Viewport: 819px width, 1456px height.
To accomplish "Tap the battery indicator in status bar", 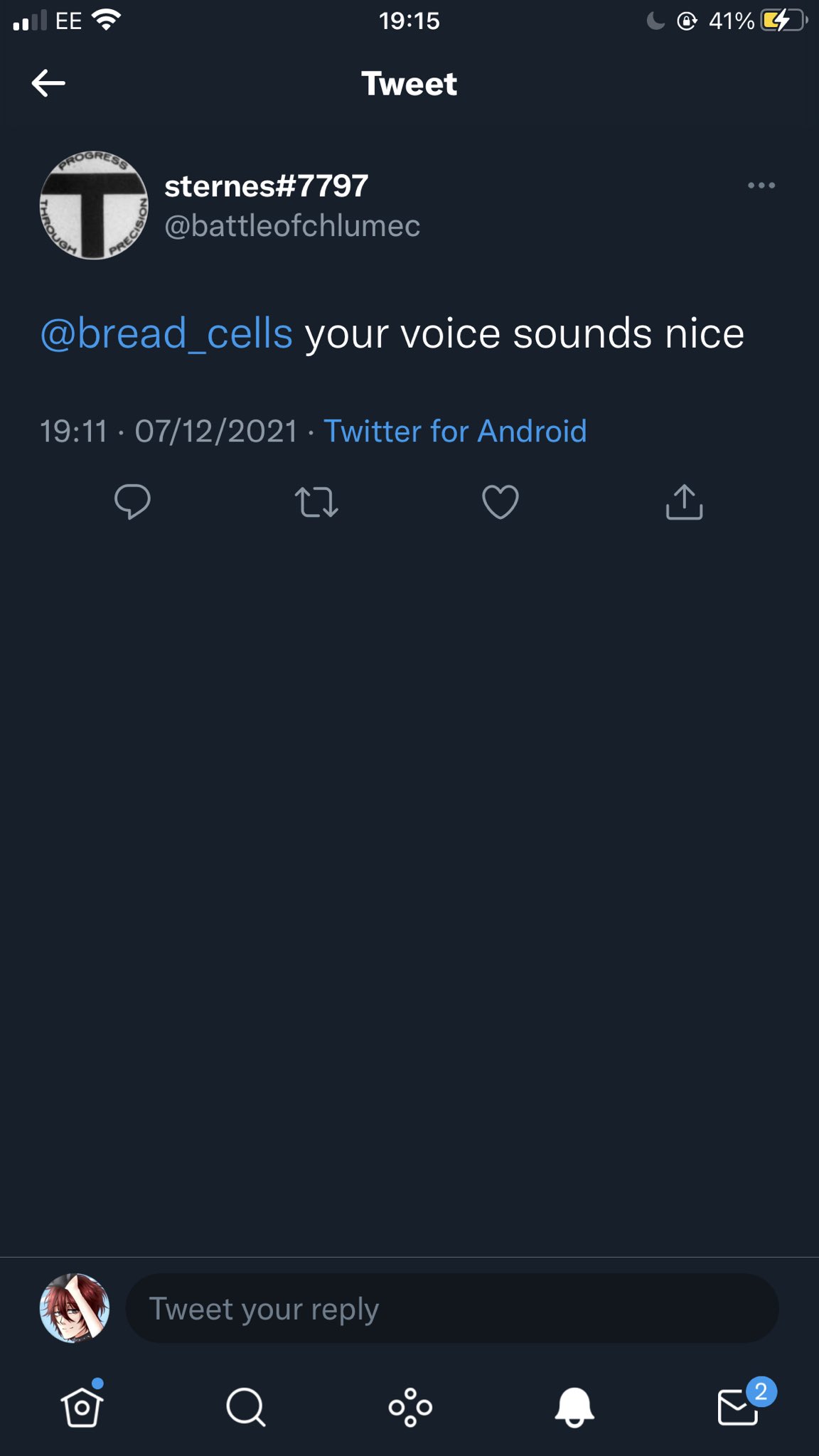I will [x=783, y=21].
